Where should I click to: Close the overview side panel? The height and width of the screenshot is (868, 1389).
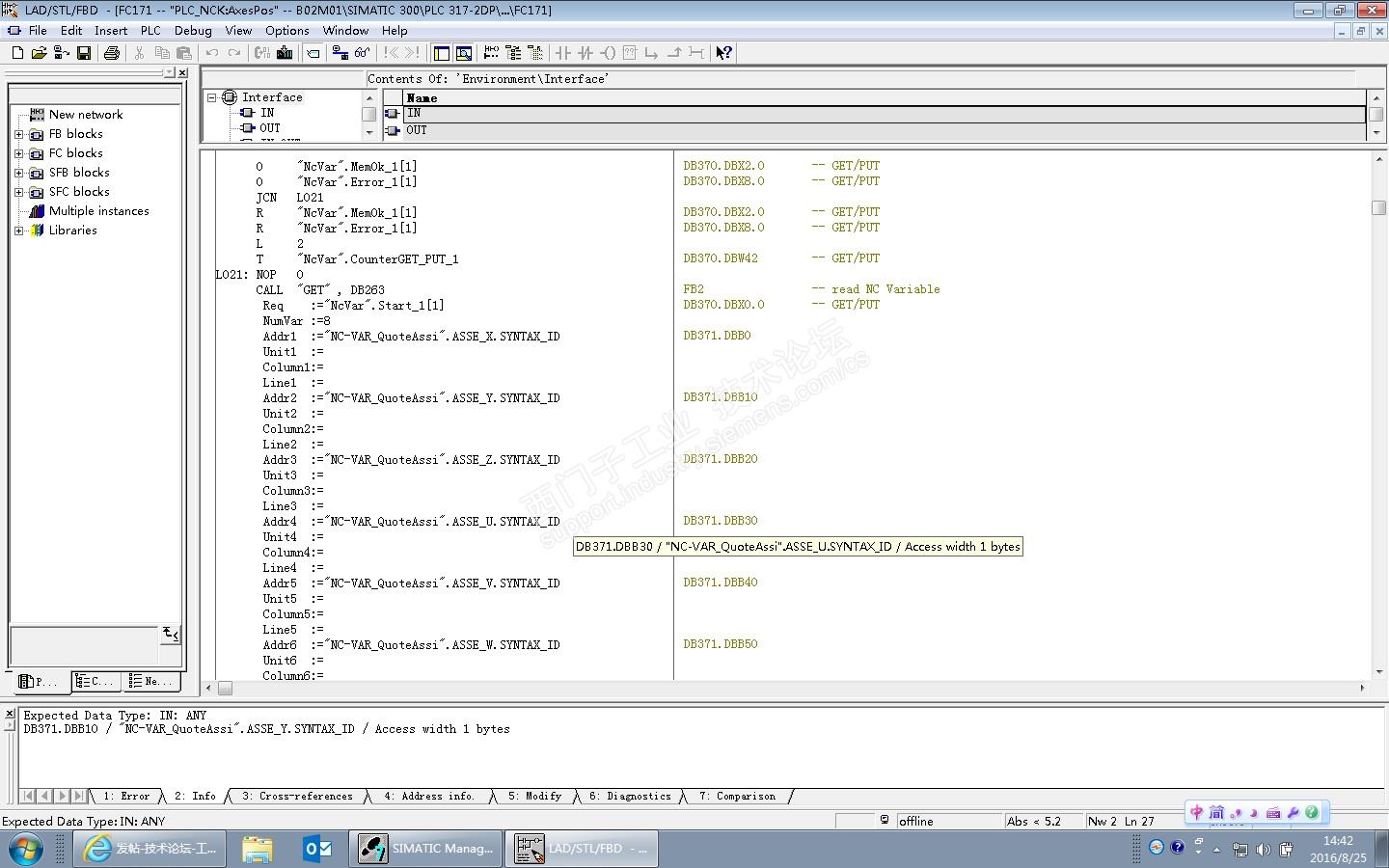coord(183,73)
